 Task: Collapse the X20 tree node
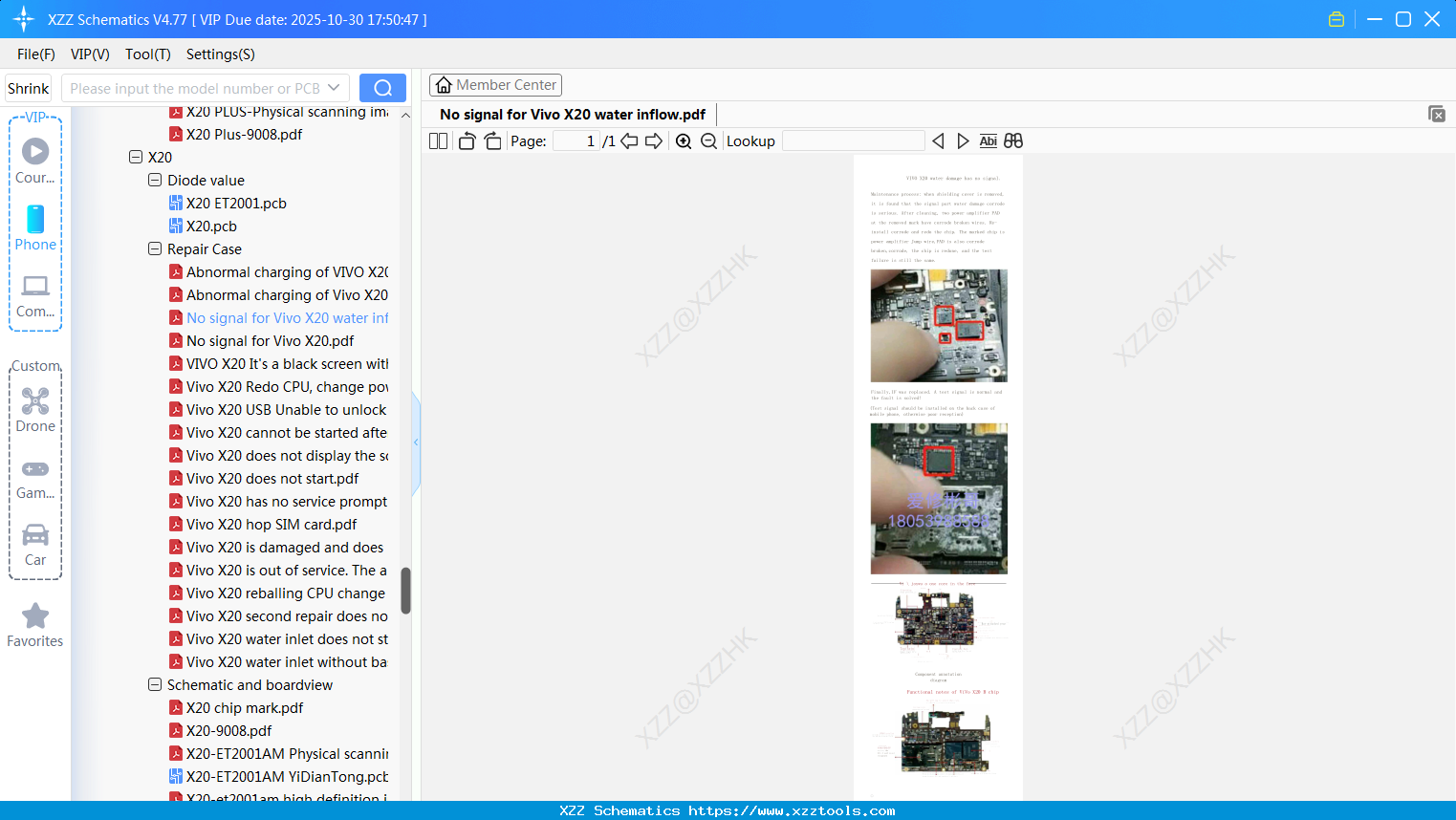[136, 157]
